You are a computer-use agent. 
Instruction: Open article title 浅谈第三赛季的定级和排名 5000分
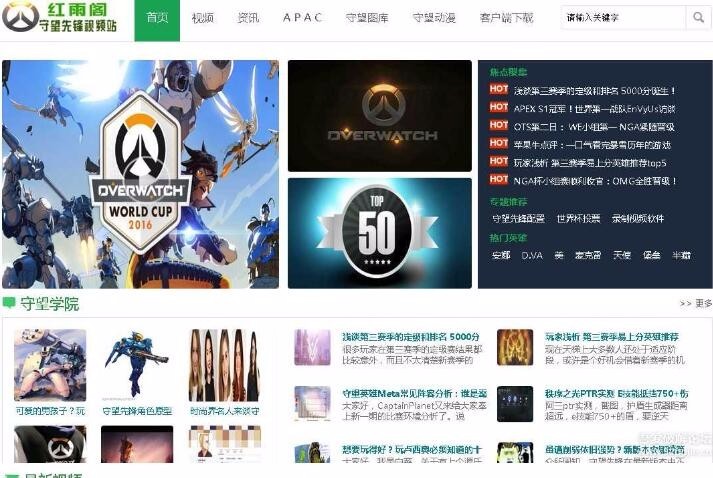pos(411,337)
